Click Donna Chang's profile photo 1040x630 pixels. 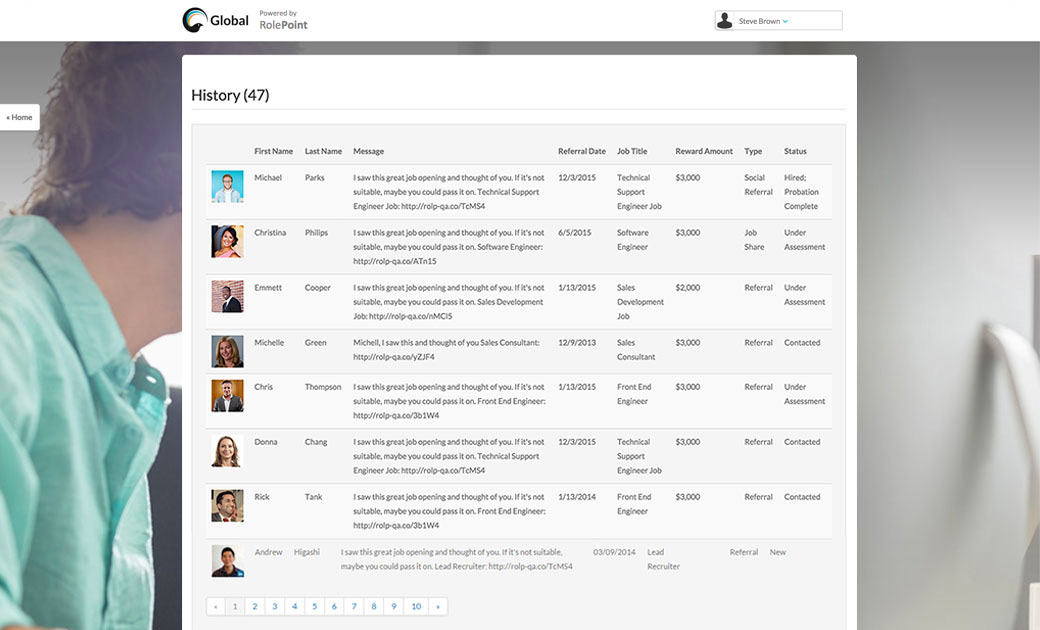[227, 450]
